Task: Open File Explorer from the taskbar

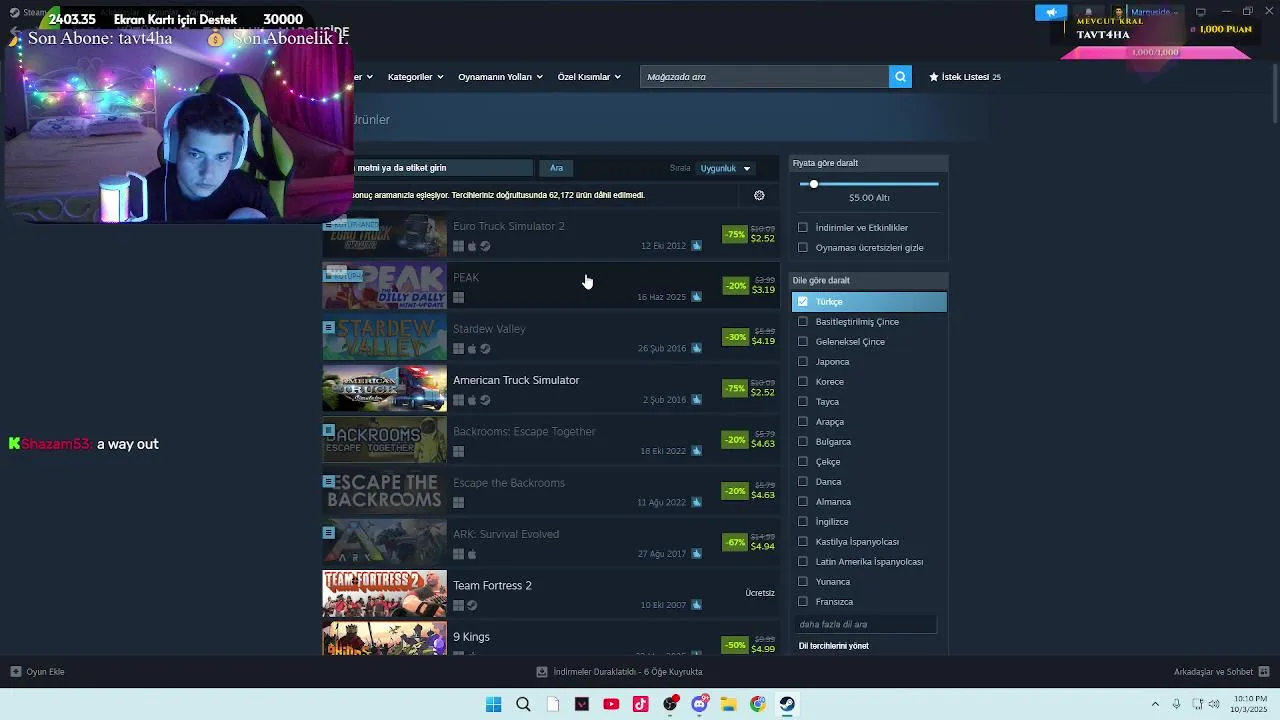Action: point(729,704)
